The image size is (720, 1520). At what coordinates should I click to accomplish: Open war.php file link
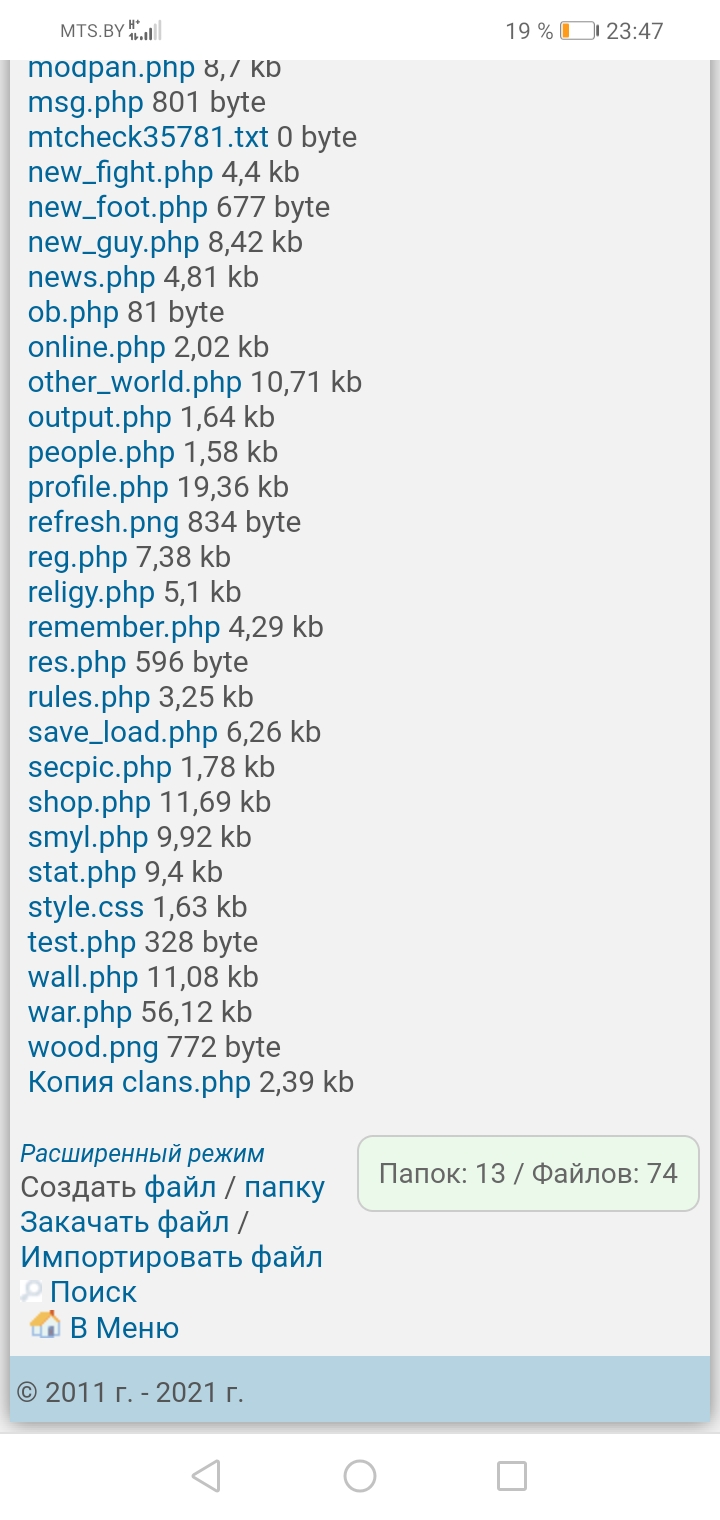coord(80,1012)
